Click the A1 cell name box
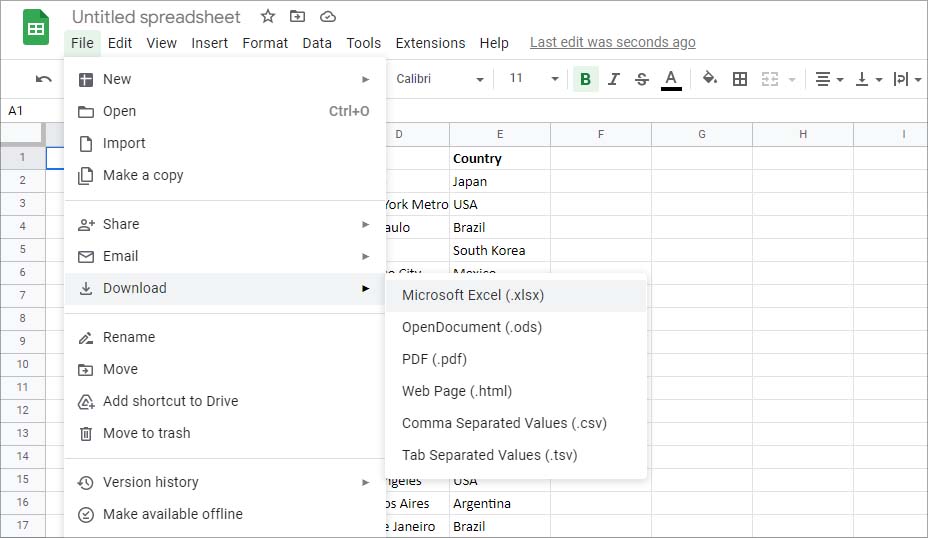 pyautogui.click(x=20, y=111)
